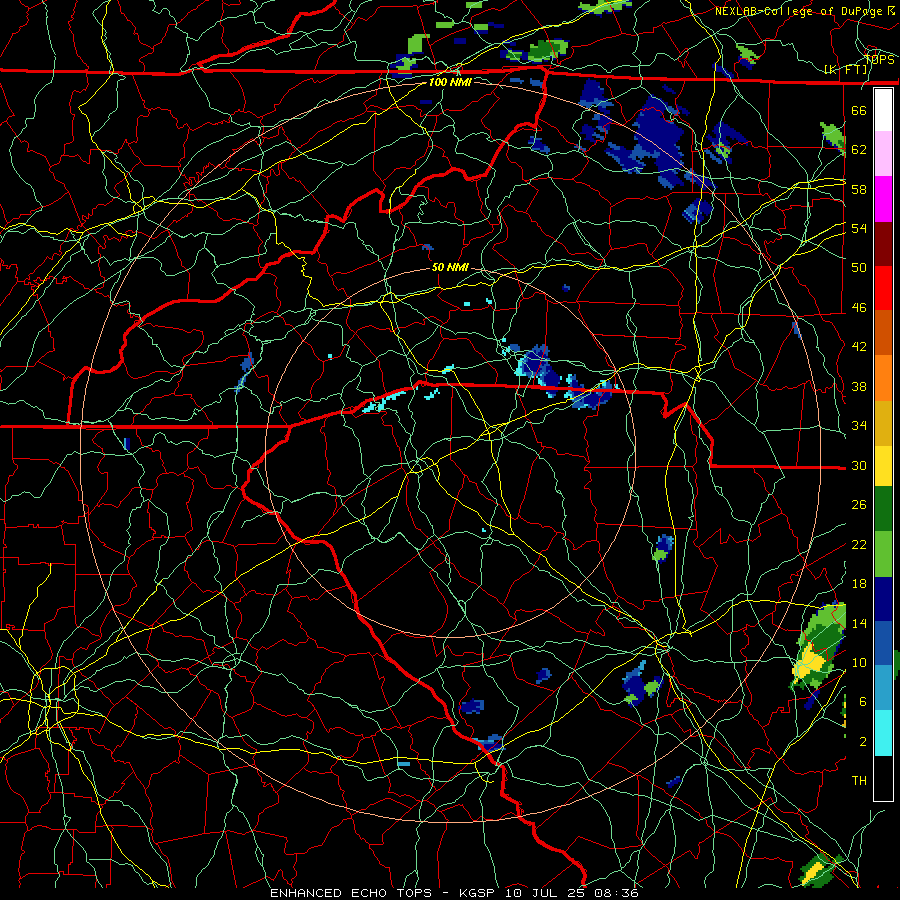The image size is (900, 900).
Task: Click the yellow legend swatch
Action: point(883,466)
